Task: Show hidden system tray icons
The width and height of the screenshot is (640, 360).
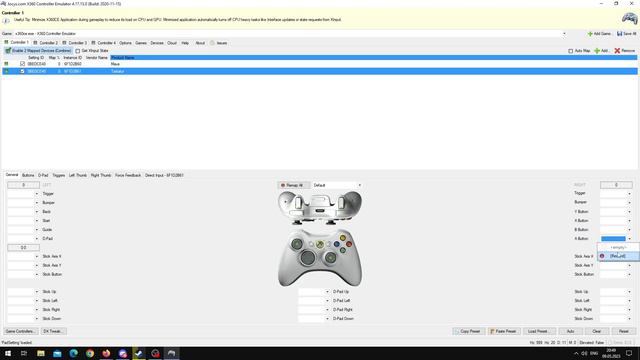Action: pos(576,353)
